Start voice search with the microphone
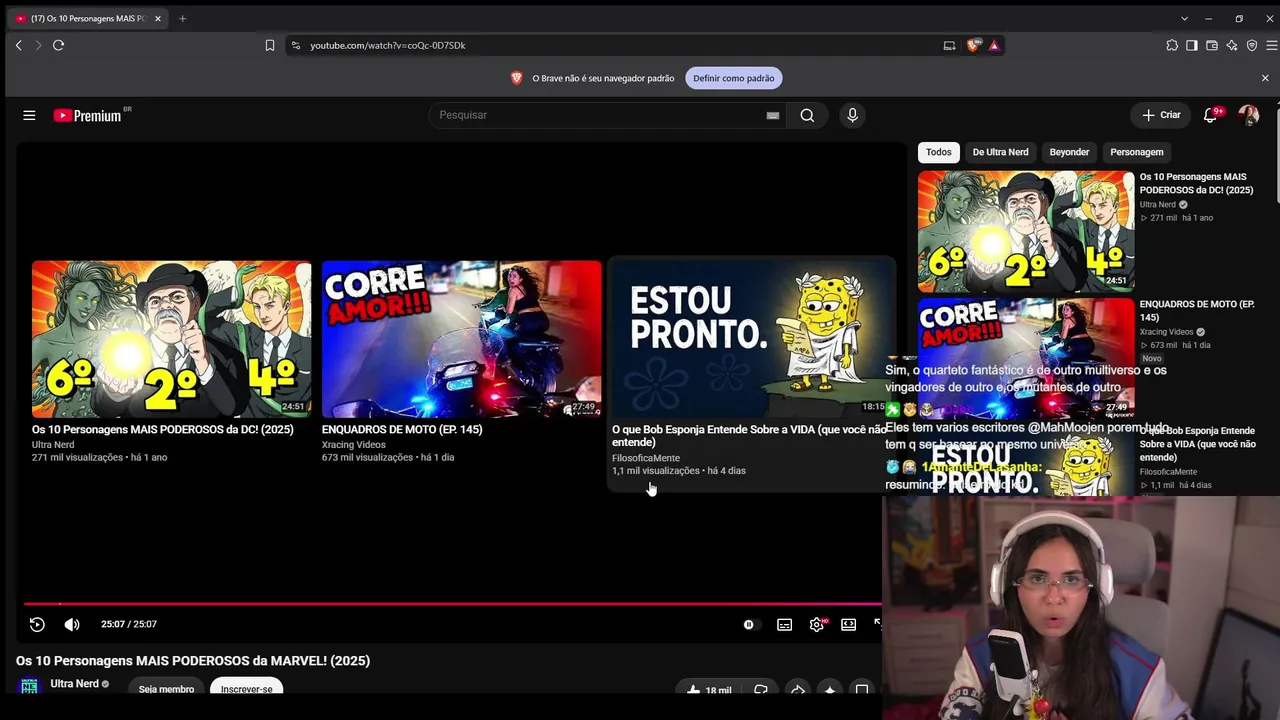1280x720 pixels. (x=852, y=115)
